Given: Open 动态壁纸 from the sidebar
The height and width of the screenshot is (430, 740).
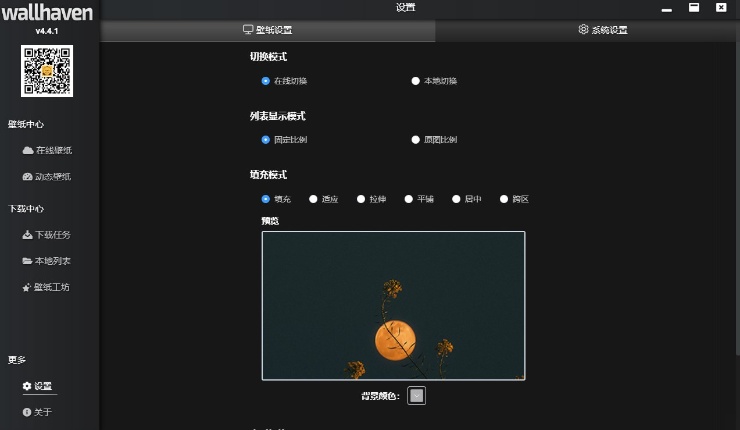Looking at the screenshot, I should [47, 177].
